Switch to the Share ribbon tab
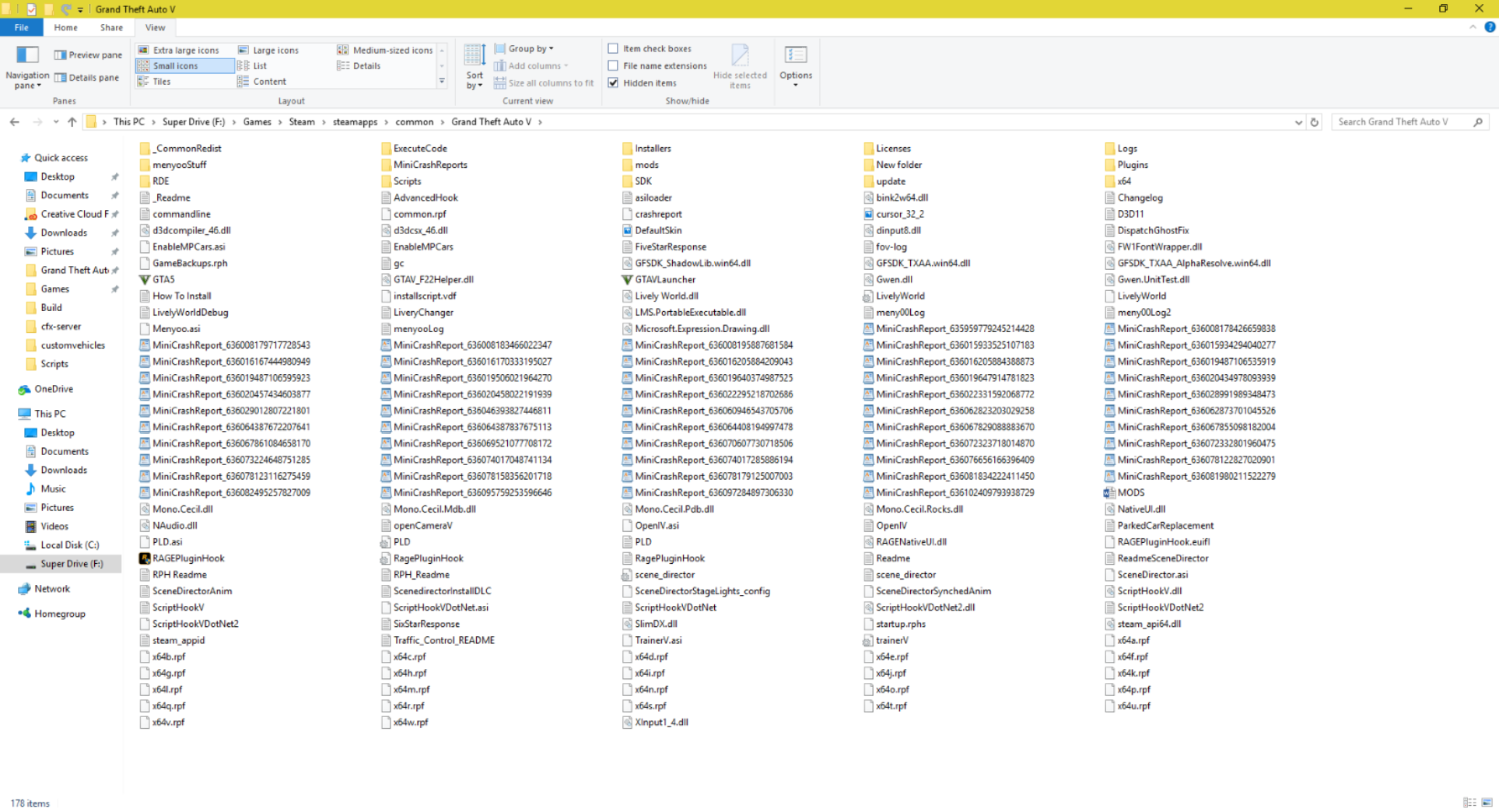Image resolution: width=1499 pixels, height=812 pixels. [x=111, y=27]
